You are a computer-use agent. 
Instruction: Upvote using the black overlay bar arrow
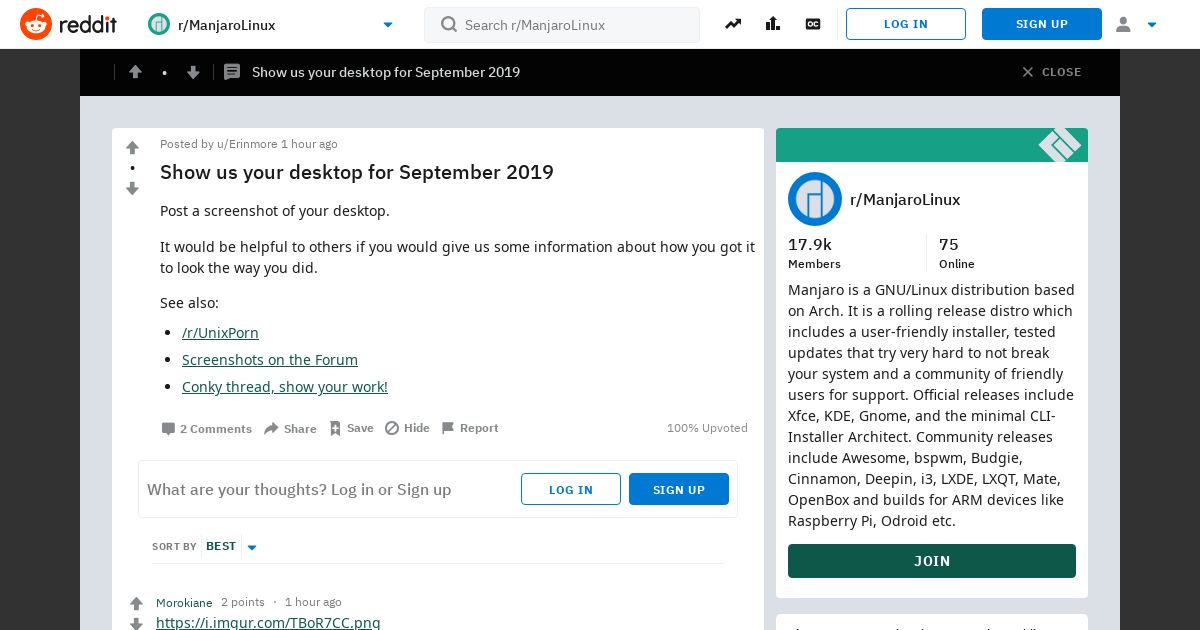coord(135,72)
